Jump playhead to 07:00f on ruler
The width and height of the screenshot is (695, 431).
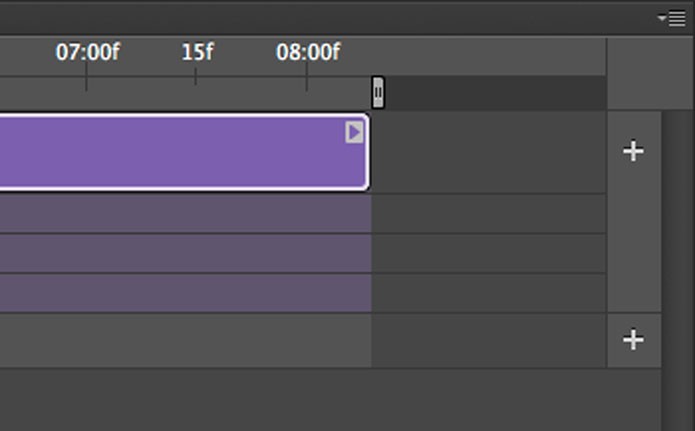87,52
